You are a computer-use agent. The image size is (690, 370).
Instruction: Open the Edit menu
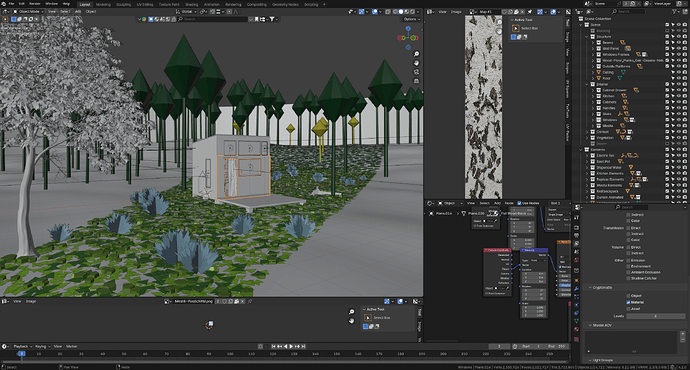(x=22, y=4)
